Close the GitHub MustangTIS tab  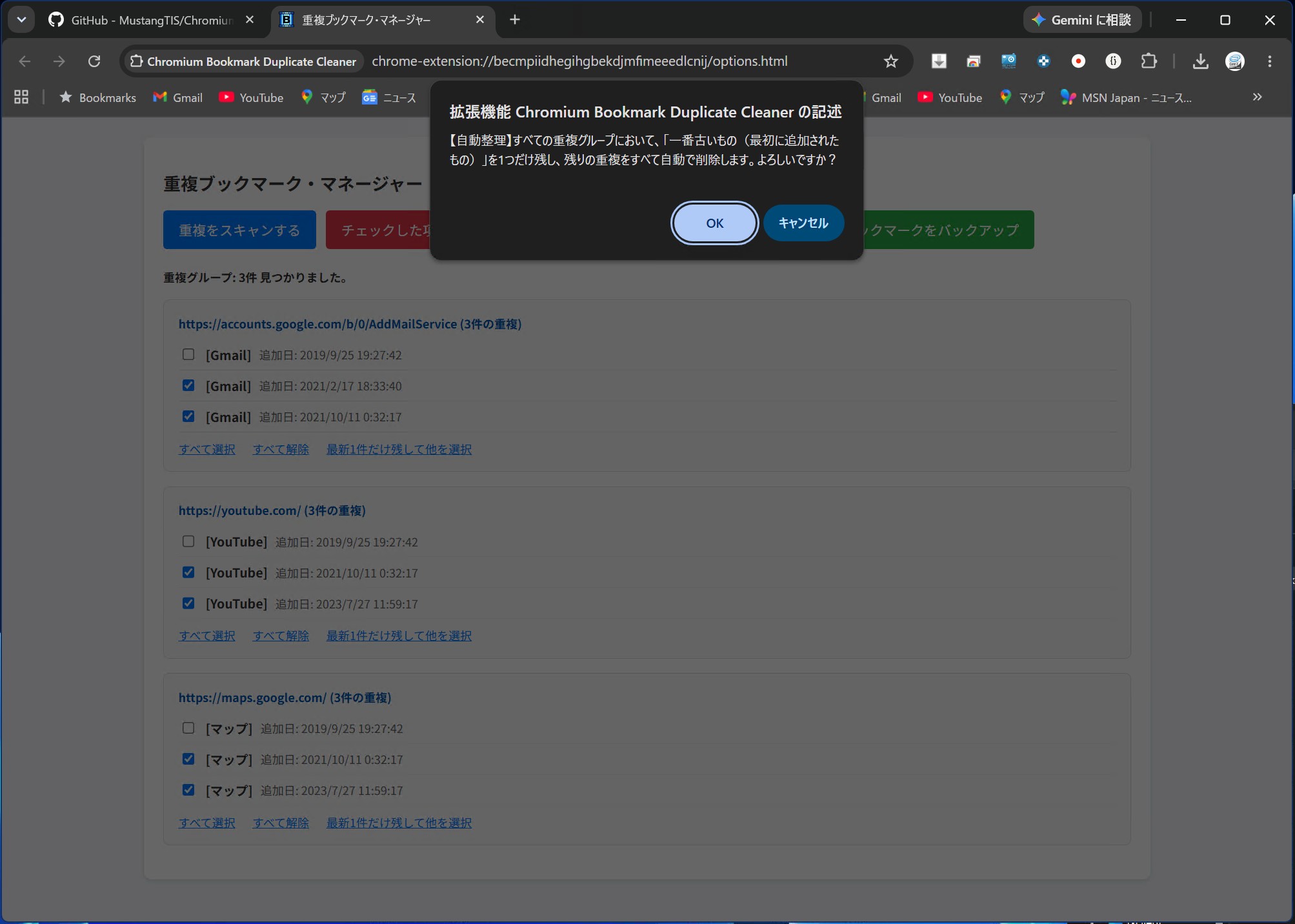[x=250, y=20]
